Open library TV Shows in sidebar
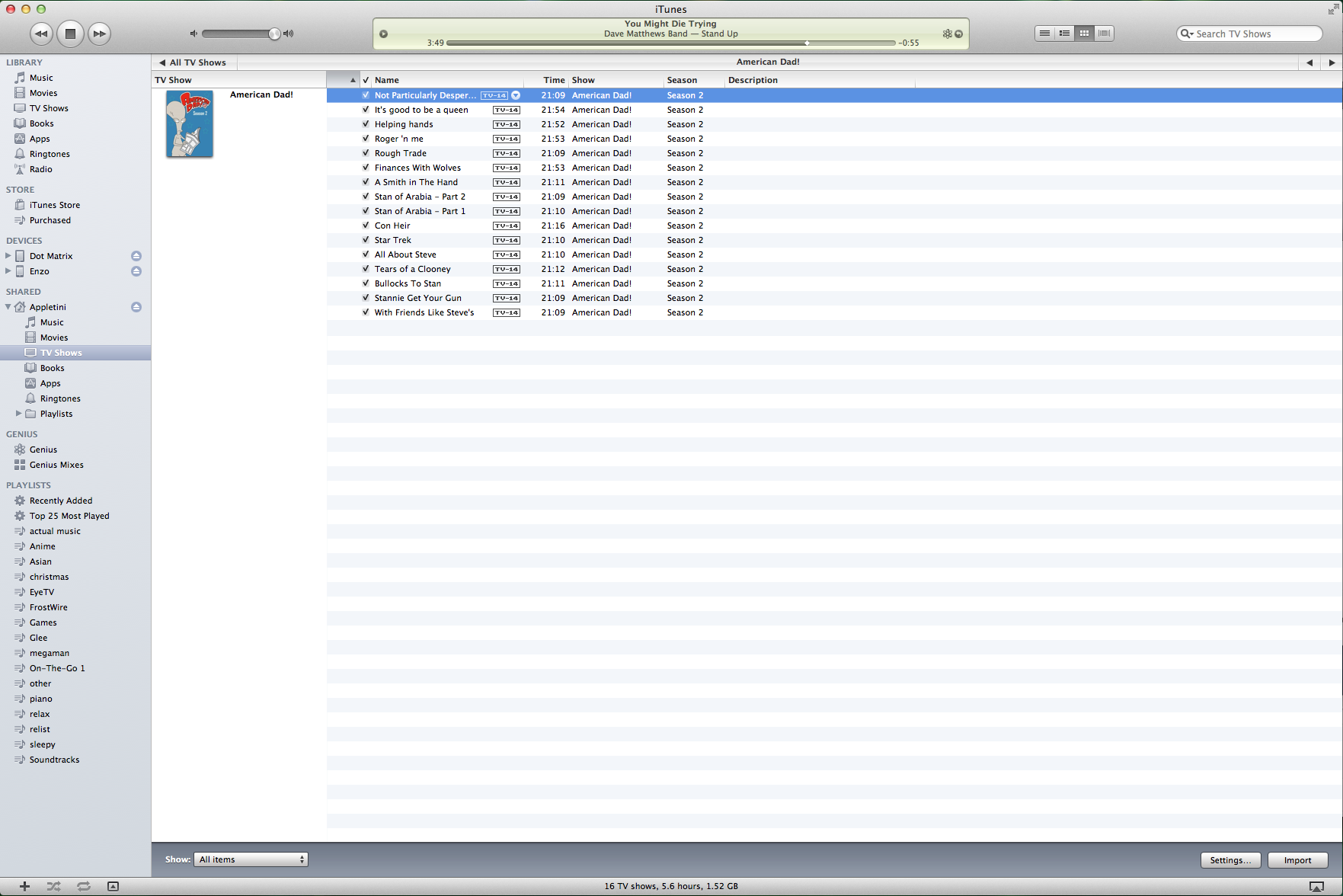 coord(49,108)
